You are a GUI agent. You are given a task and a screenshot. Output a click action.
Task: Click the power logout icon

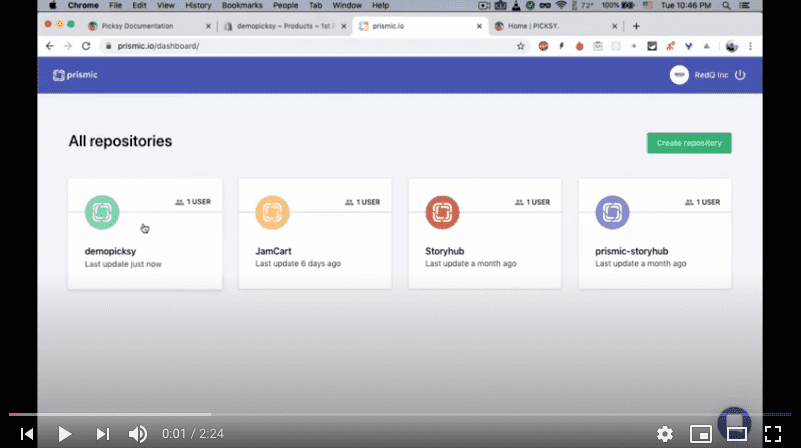click(x=740, y=75)
